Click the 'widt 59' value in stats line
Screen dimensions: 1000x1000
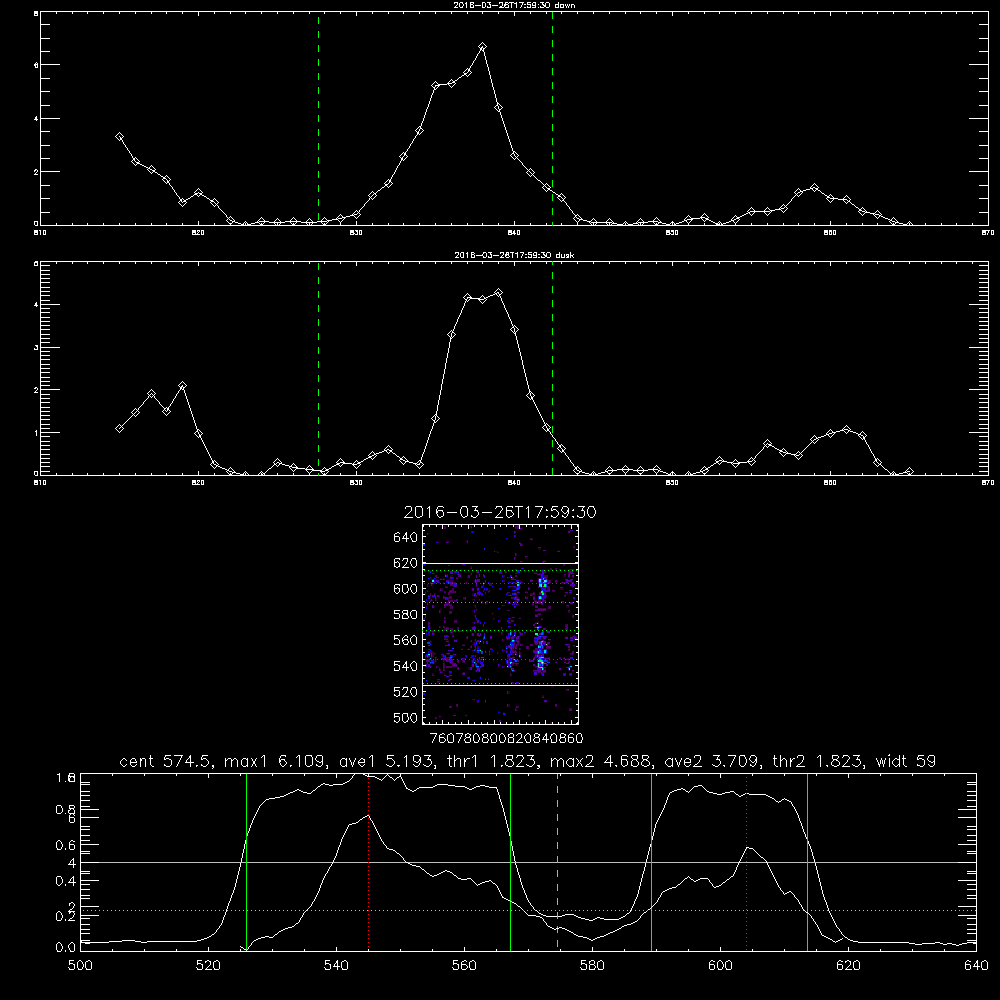[x=906, y=761]
